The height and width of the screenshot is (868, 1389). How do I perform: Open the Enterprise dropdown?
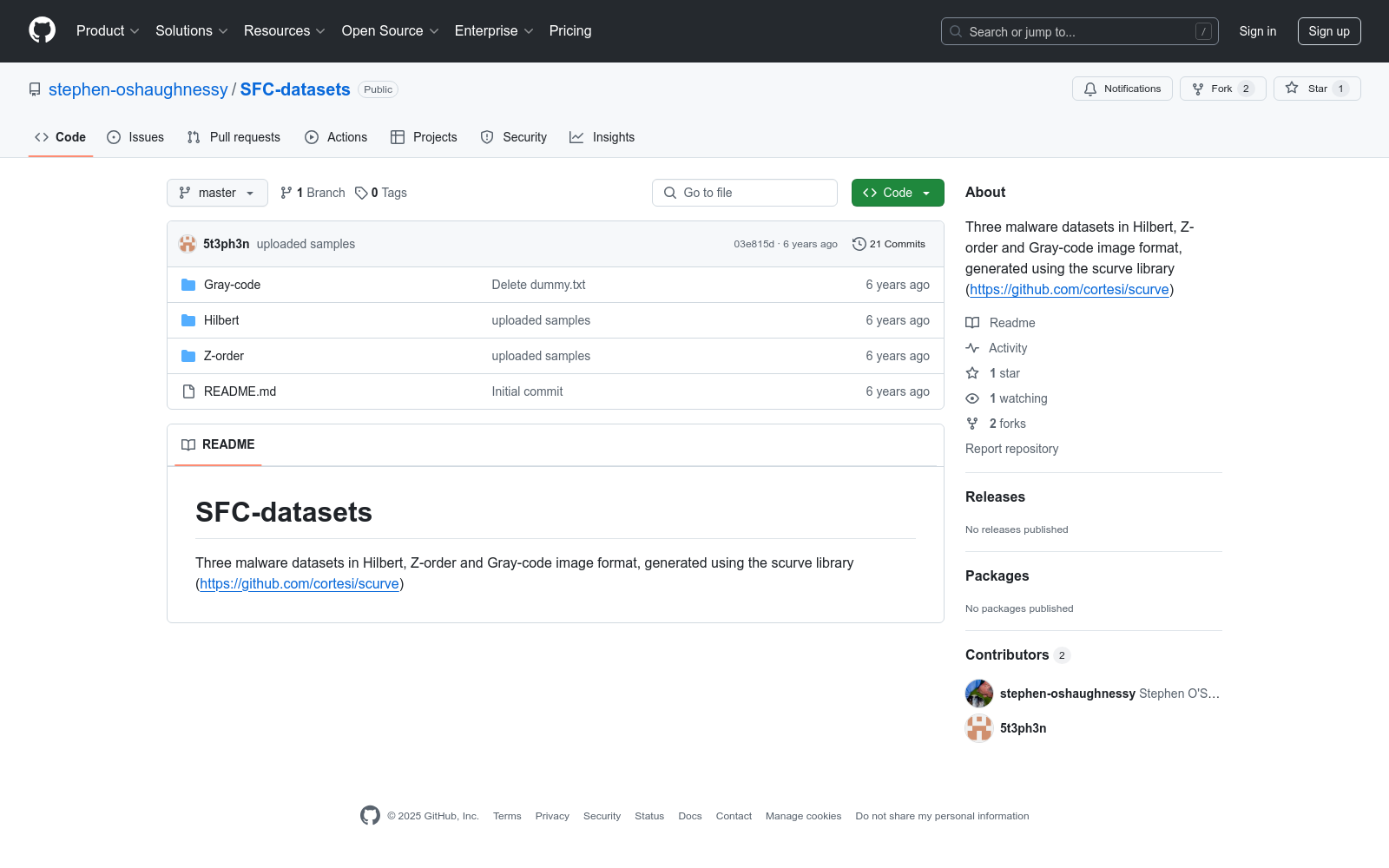(494, 30)
